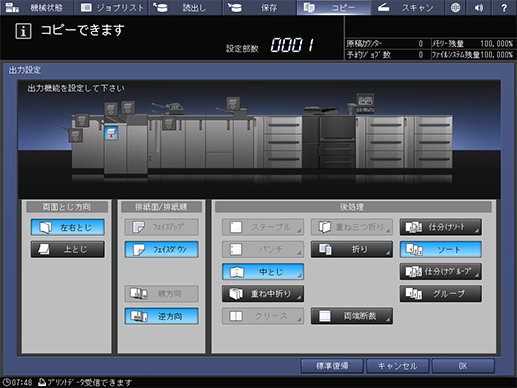
Task: Open the 保存 store tab
Action: point(259,7)
